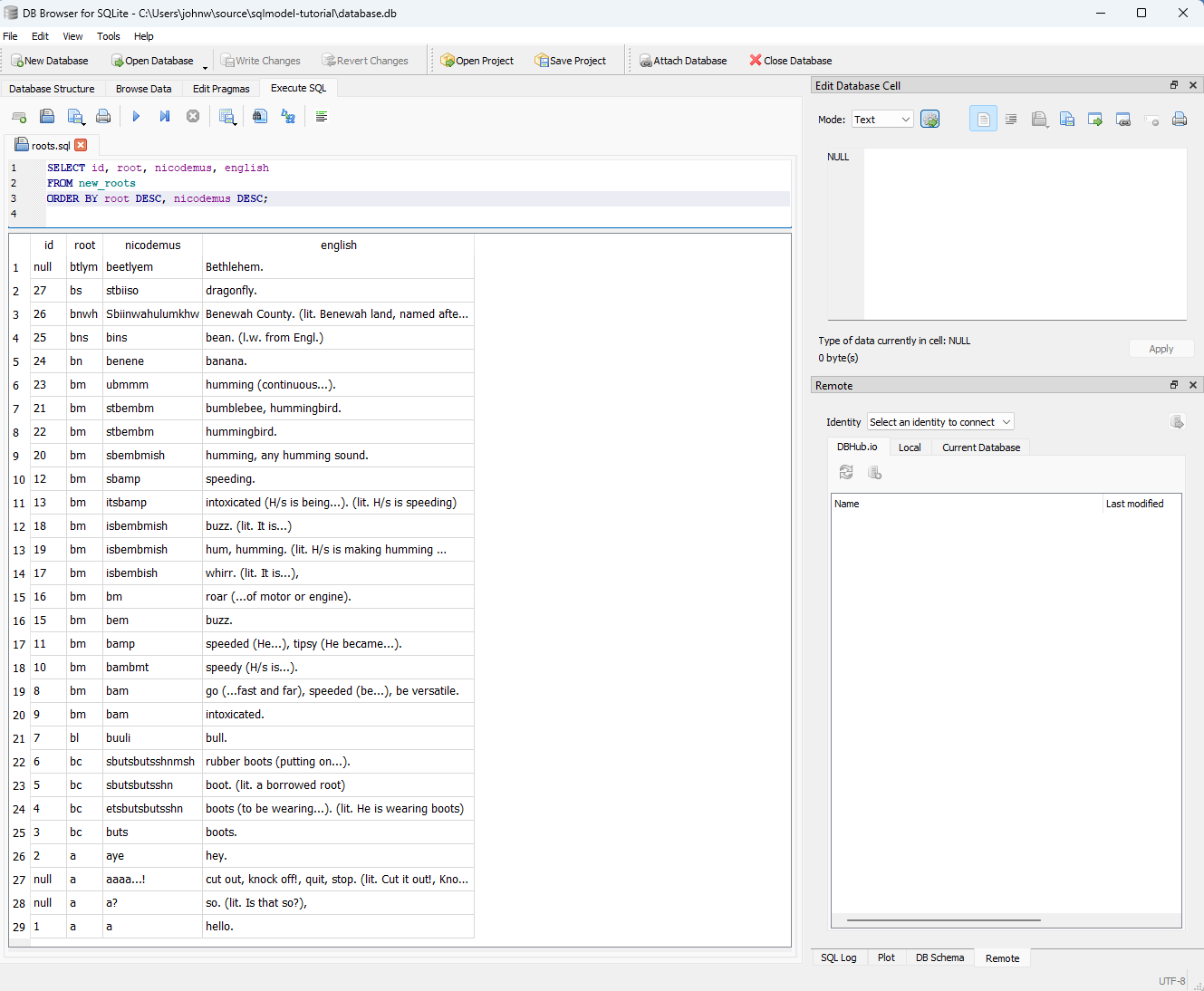Select the cell reading 'dragonfly.'

click(338, 291)
